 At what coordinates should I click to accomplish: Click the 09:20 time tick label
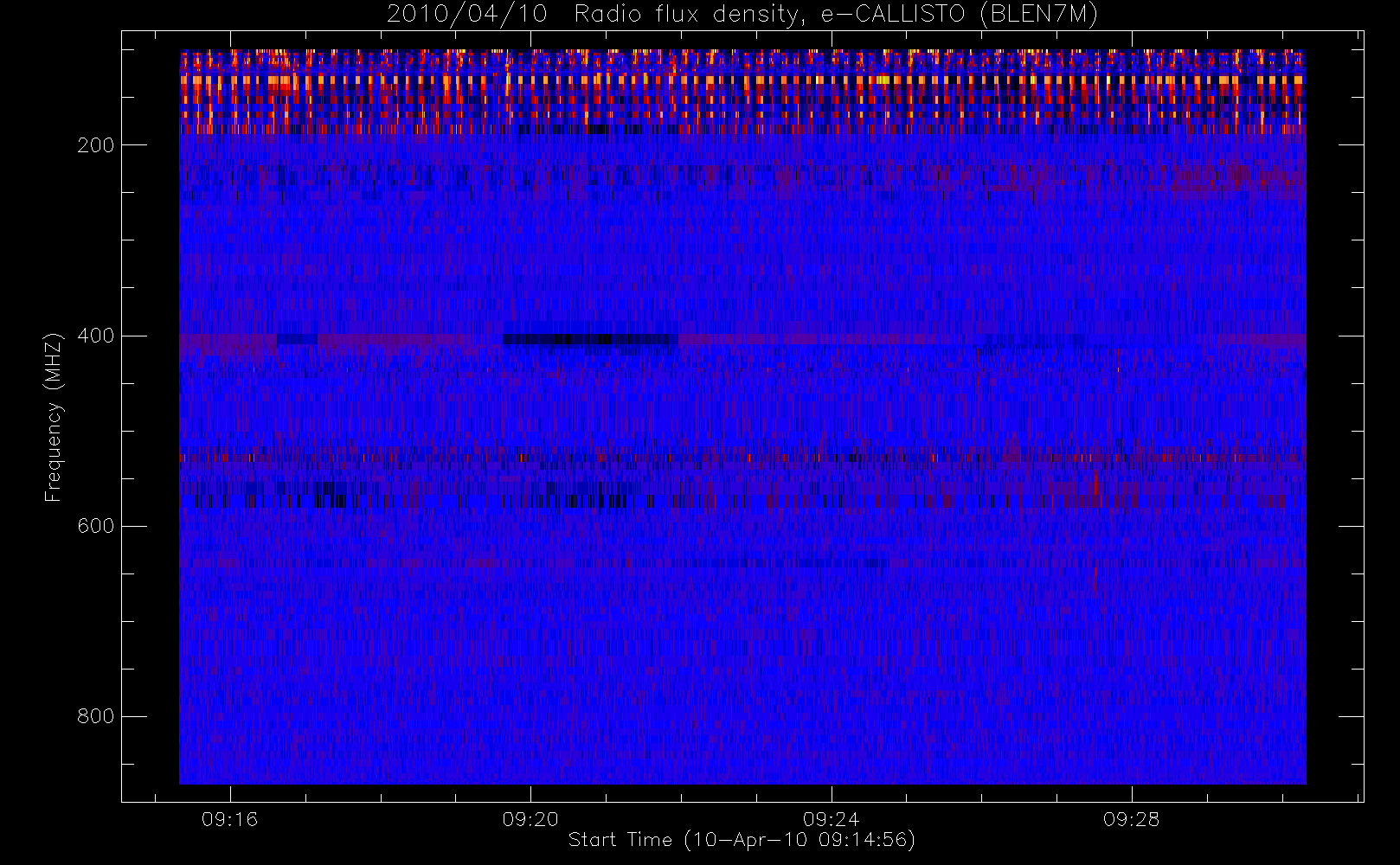click(x=530, y=819)
